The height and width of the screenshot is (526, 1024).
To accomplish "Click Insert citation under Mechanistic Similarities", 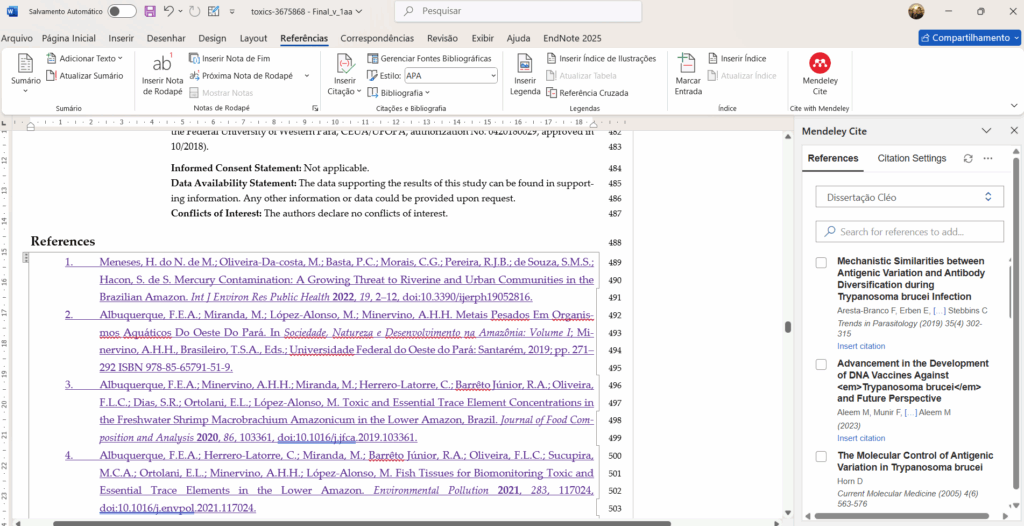I will point(861,346).
